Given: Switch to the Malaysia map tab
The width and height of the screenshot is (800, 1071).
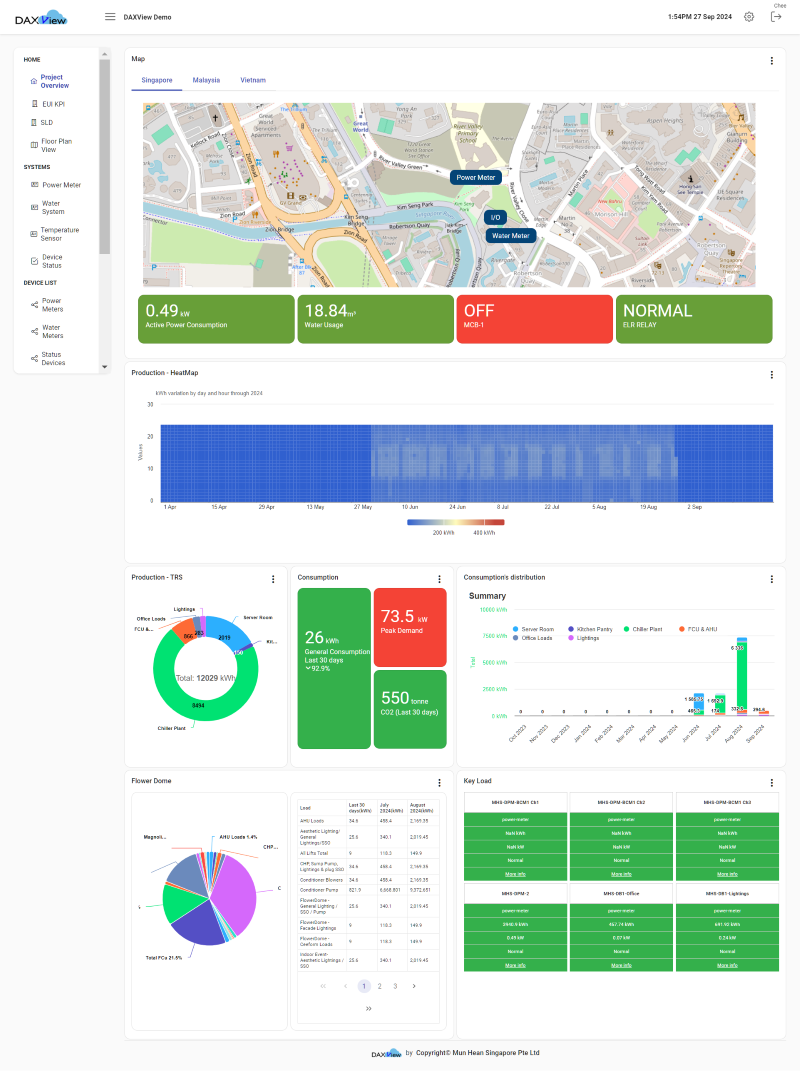Looking at the screenshot, I should click(x=207, y=79).
